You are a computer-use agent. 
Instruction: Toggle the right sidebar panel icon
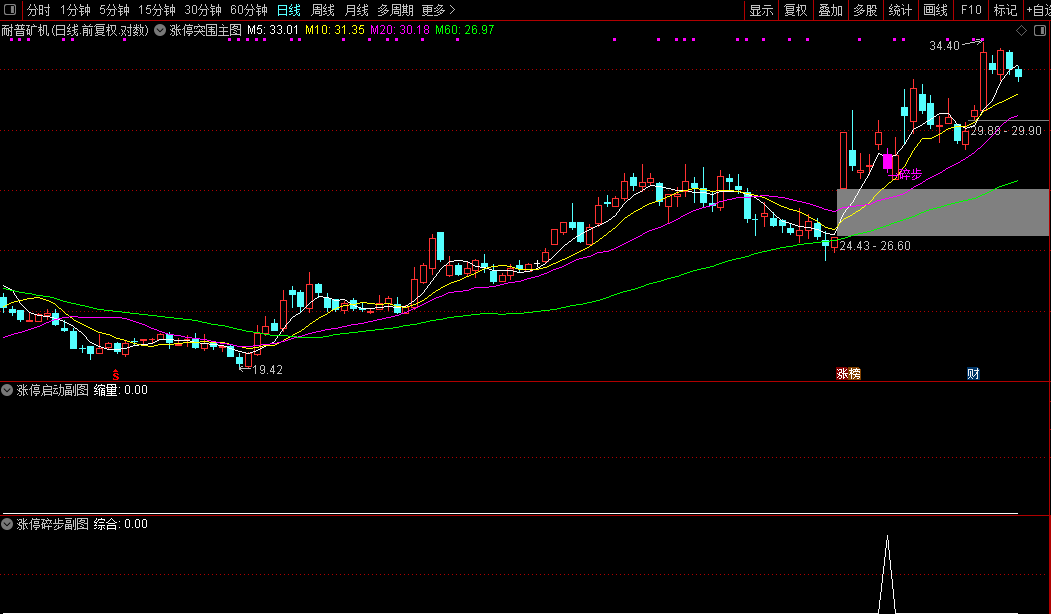point(1040,30)
